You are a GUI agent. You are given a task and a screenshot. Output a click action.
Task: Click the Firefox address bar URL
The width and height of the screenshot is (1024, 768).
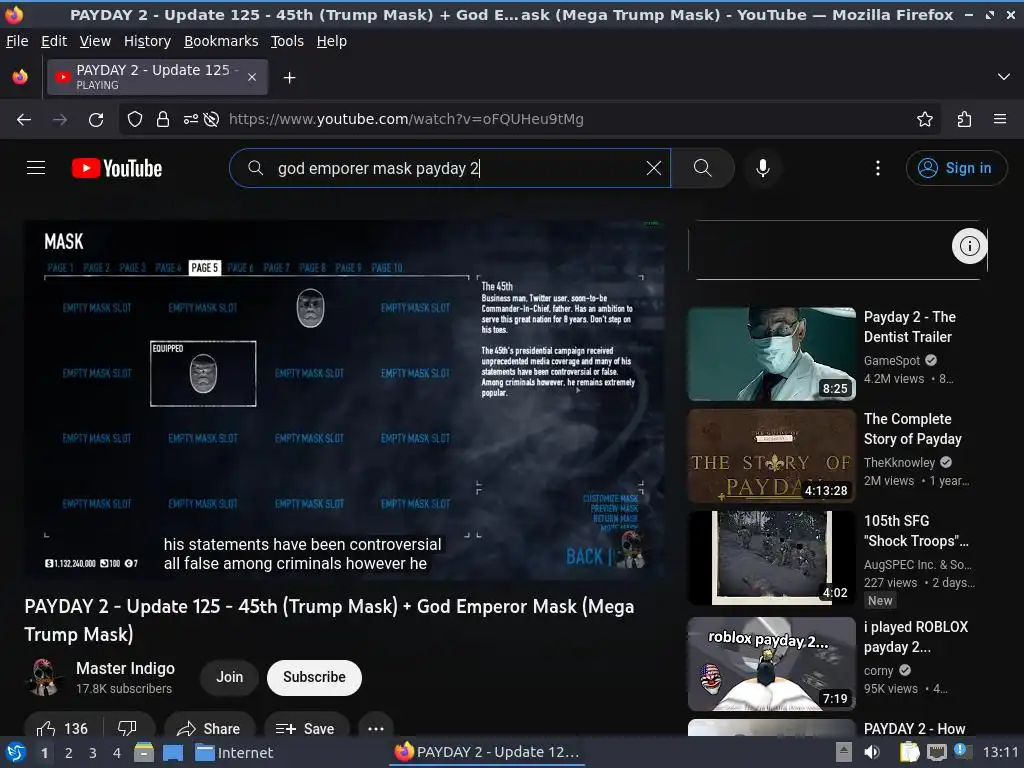(x=406, y=119)
